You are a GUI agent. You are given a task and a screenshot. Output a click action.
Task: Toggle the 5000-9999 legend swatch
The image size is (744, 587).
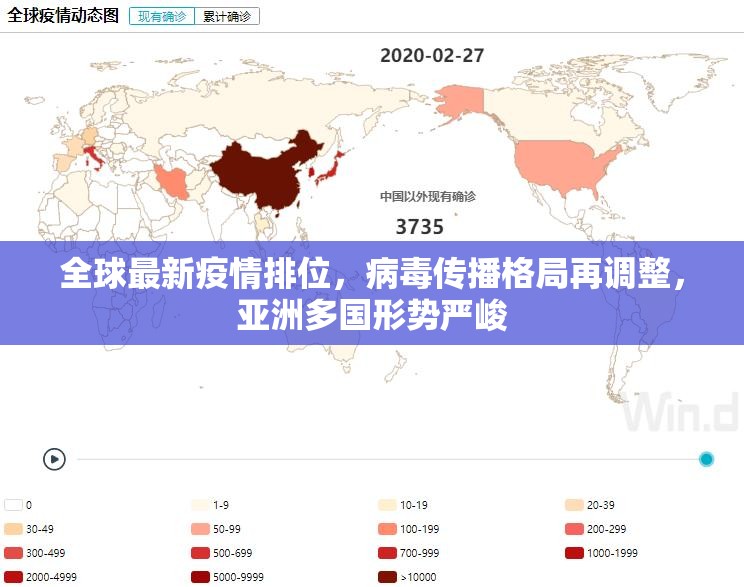200,577
